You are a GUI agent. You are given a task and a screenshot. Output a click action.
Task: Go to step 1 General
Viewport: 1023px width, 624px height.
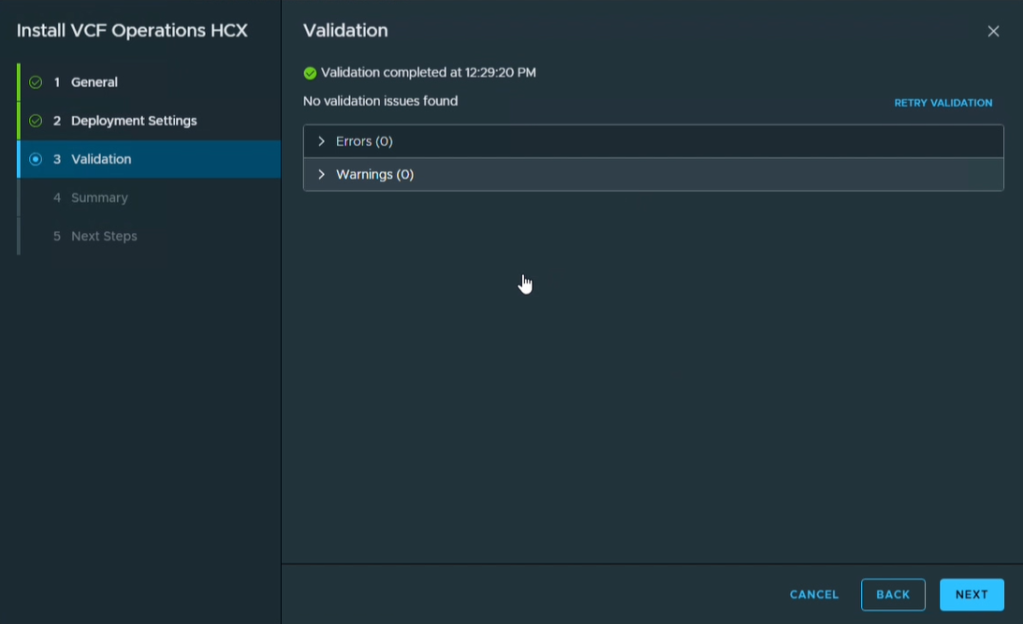click(149, 82)
